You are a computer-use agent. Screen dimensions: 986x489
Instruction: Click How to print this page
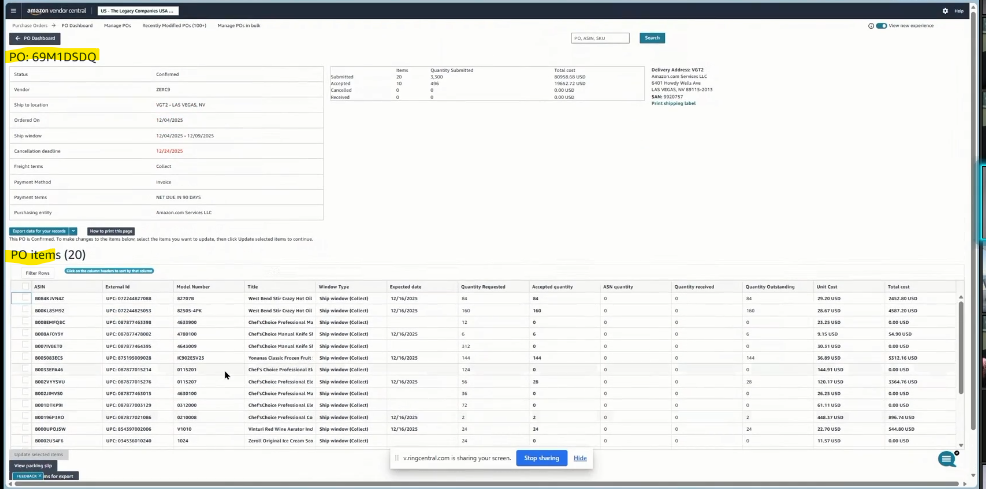coord(111,231)
